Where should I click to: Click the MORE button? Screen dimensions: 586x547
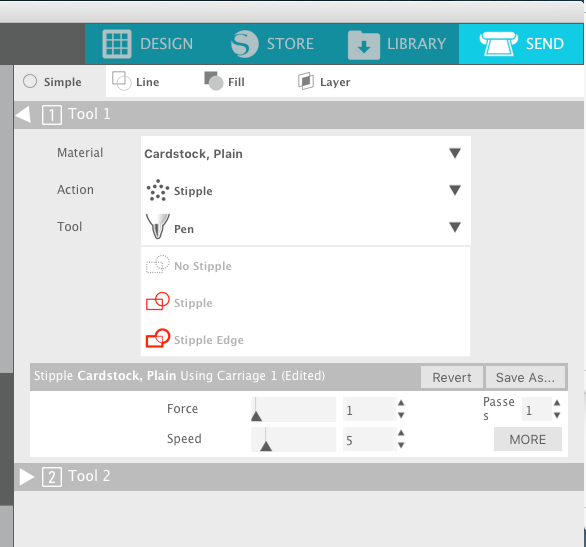click(x=528, y=439)
